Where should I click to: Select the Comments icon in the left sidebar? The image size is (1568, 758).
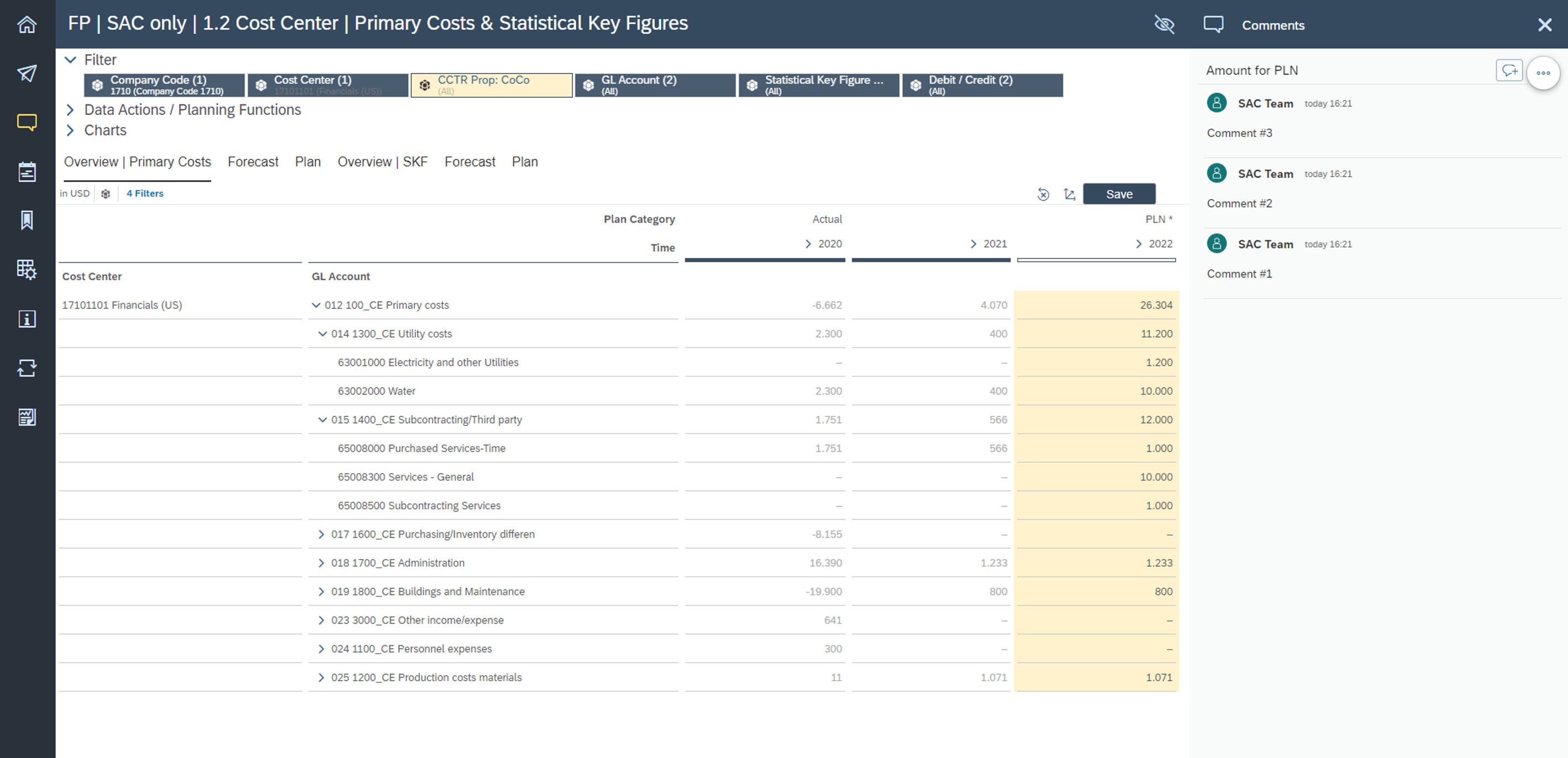[27, 123]
